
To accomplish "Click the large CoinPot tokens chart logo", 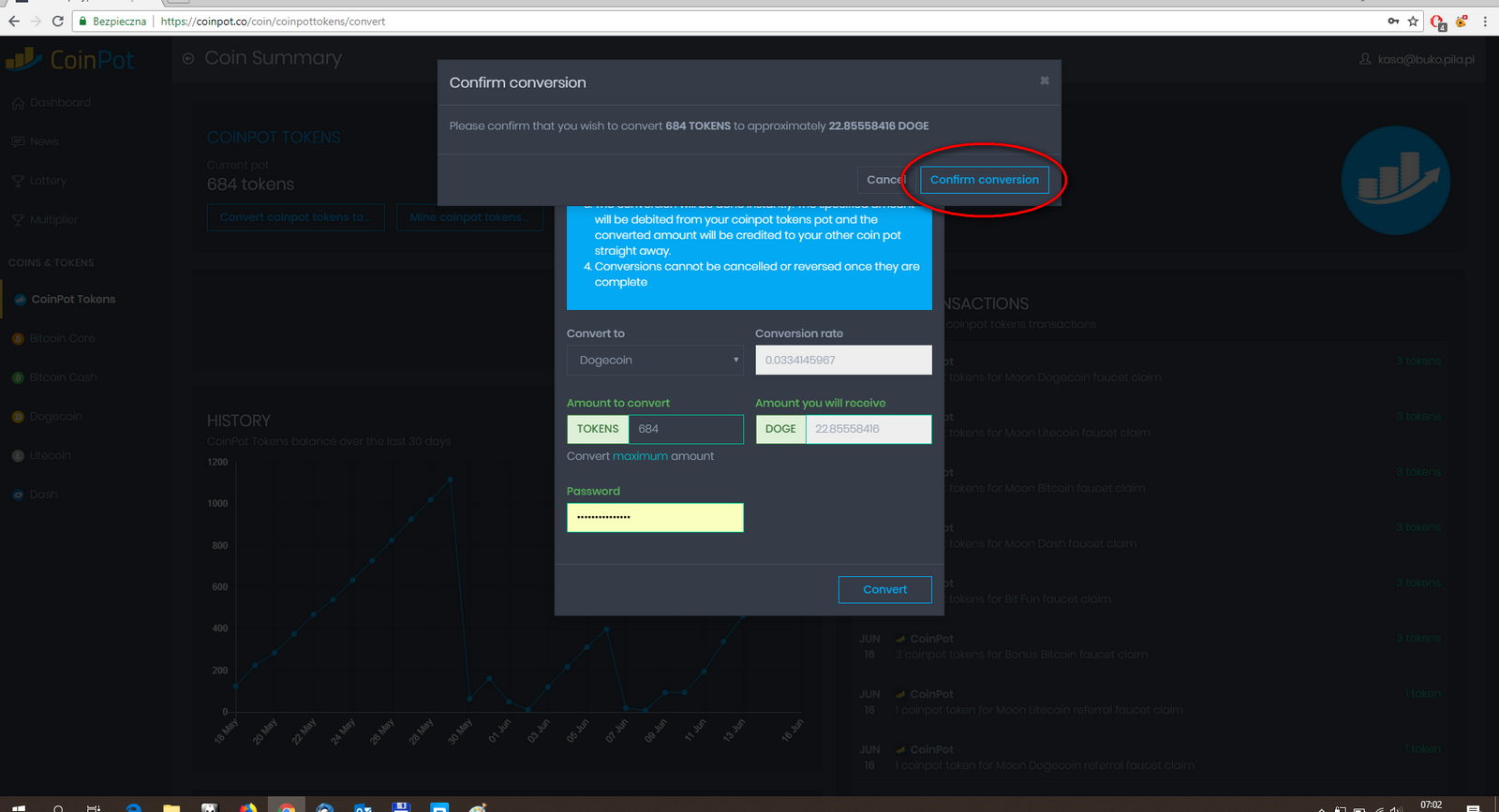I will tap(1395, 181).
